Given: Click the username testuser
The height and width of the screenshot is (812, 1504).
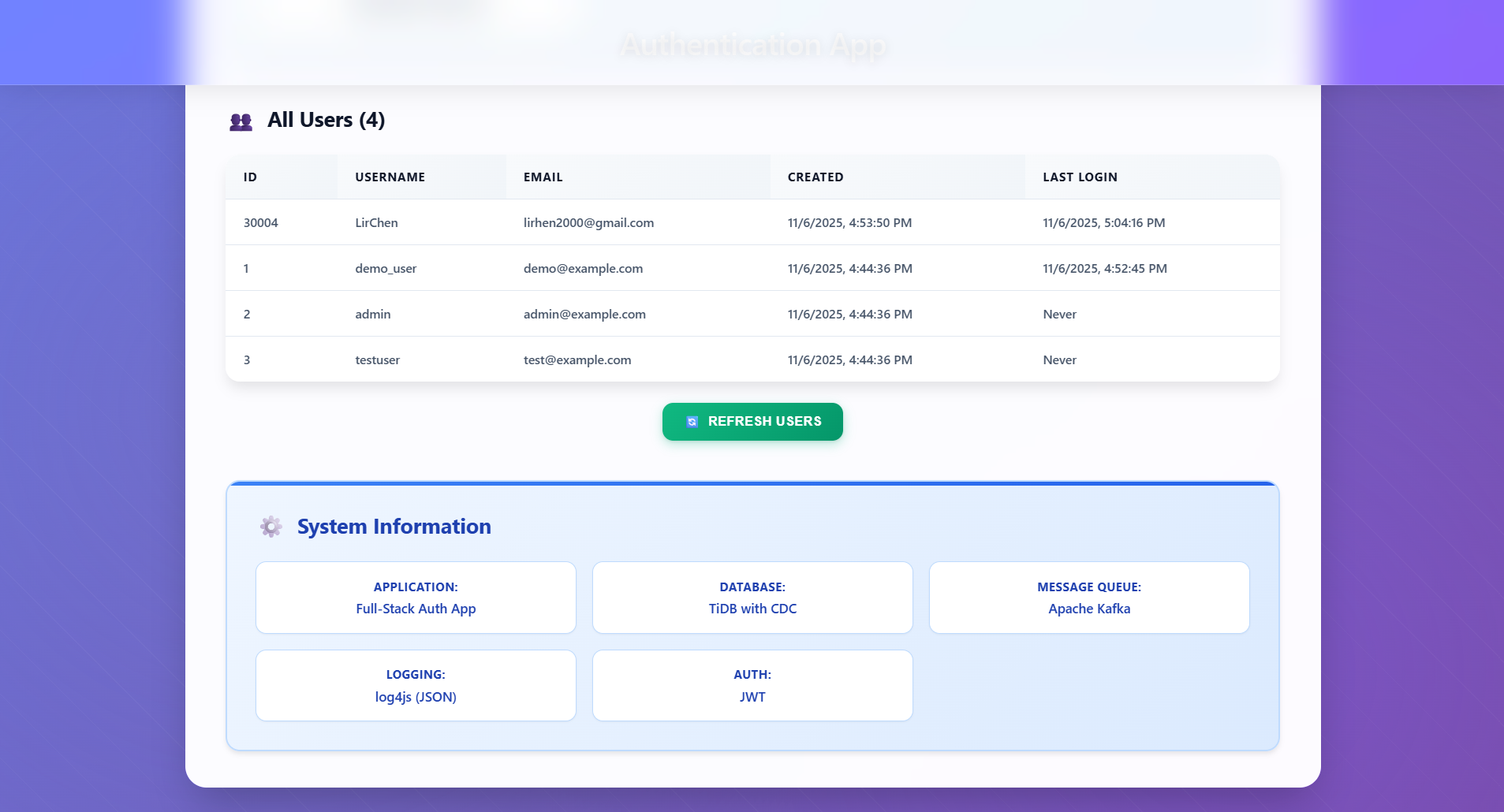Looking at the screenshot, I should [x=377, y=360].
